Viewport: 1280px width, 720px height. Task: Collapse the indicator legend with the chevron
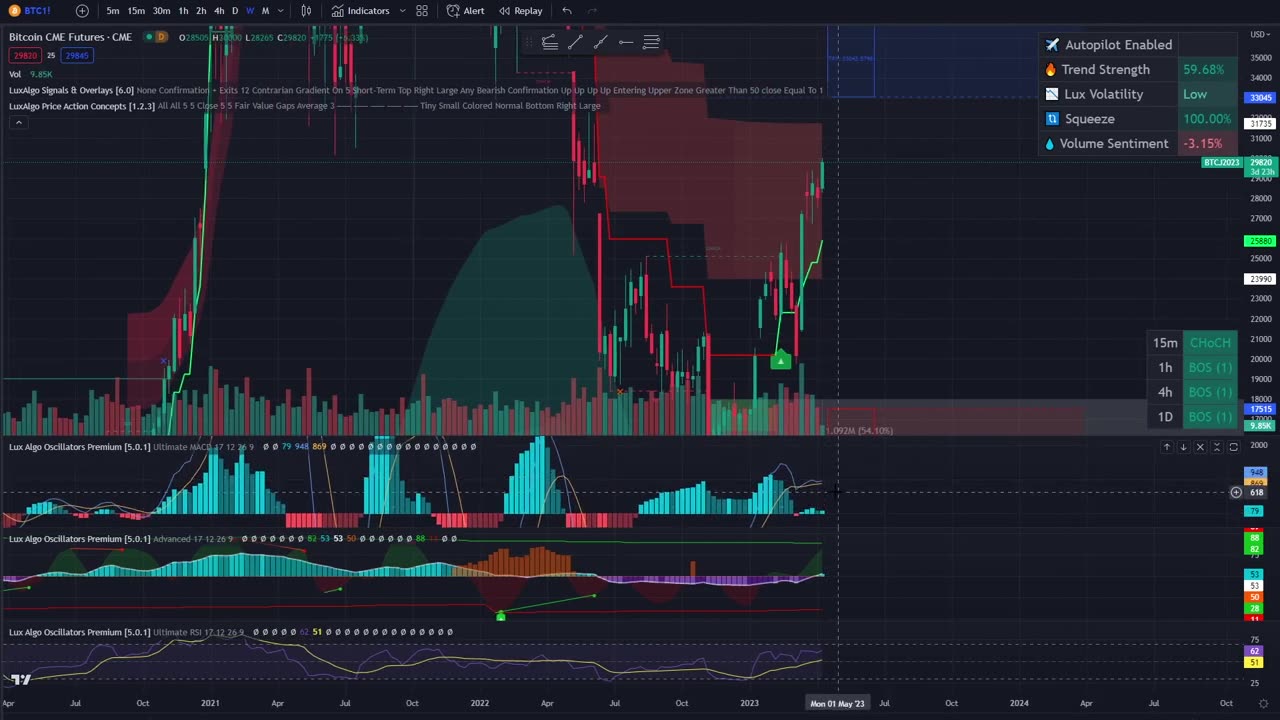[18, 122]
